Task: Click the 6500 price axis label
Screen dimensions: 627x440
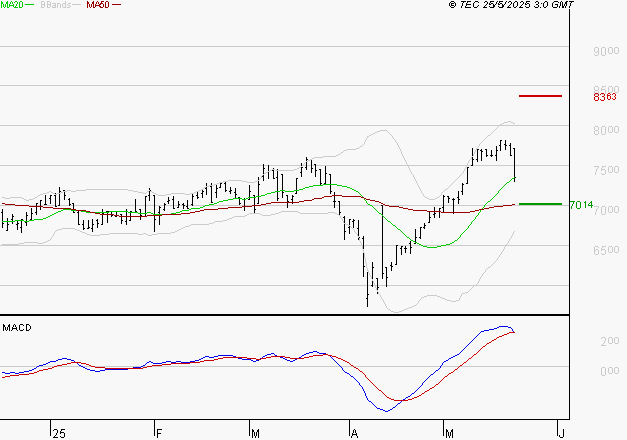Action: (606, 250)
